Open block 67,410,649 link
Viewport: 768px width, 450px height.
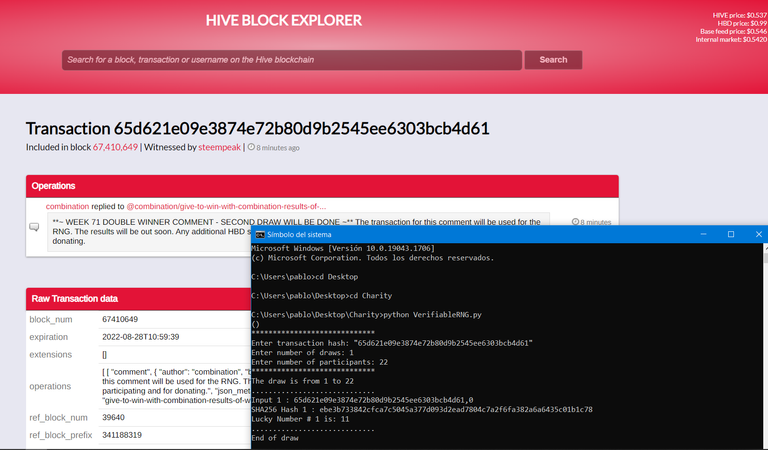115,147
